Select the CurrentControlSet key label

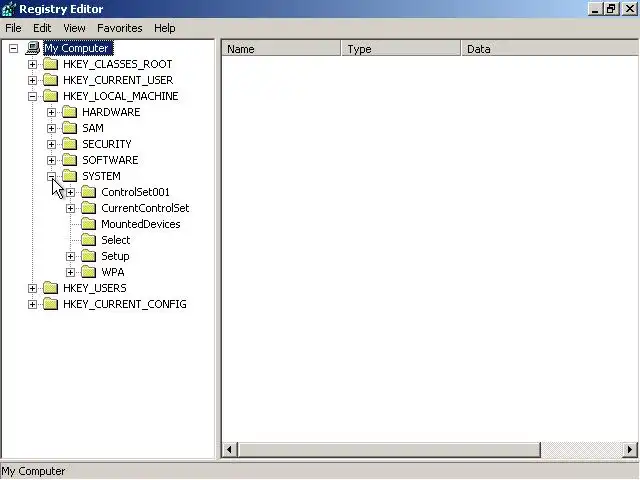point(145,208)
